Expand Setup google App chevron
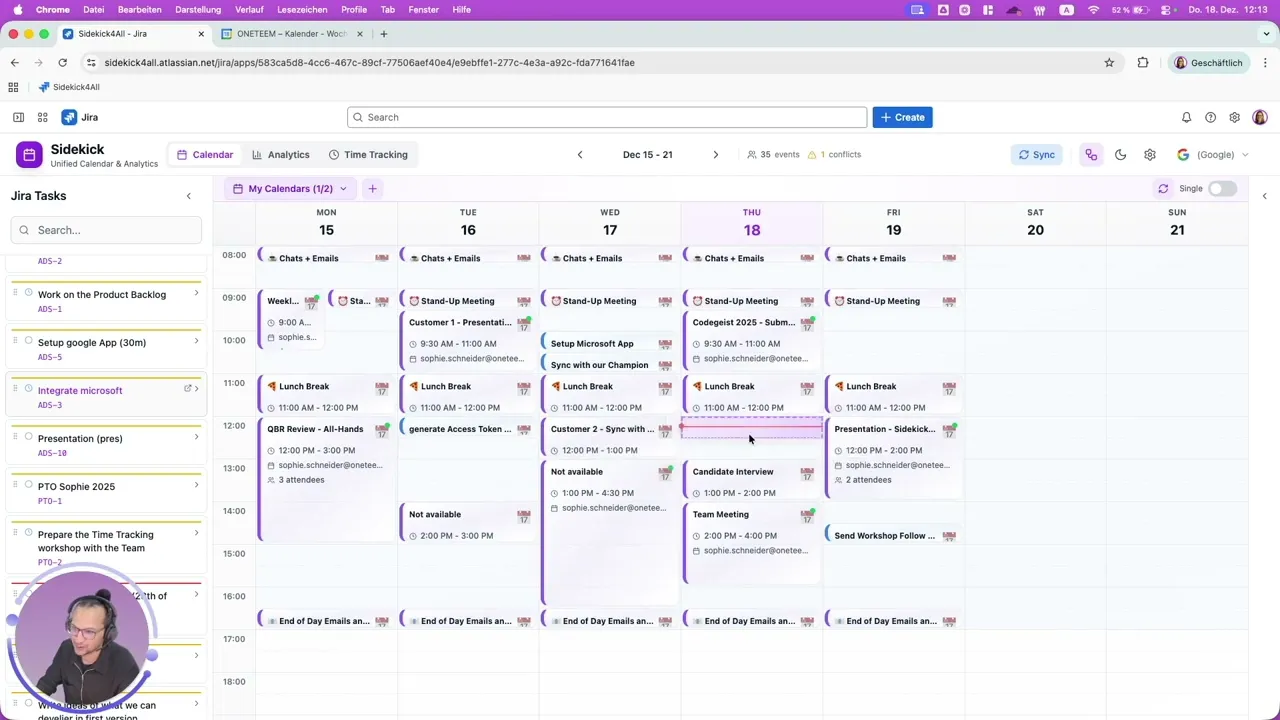Image resolution: width=1280 pixels, height=720 pixels. 196,341
